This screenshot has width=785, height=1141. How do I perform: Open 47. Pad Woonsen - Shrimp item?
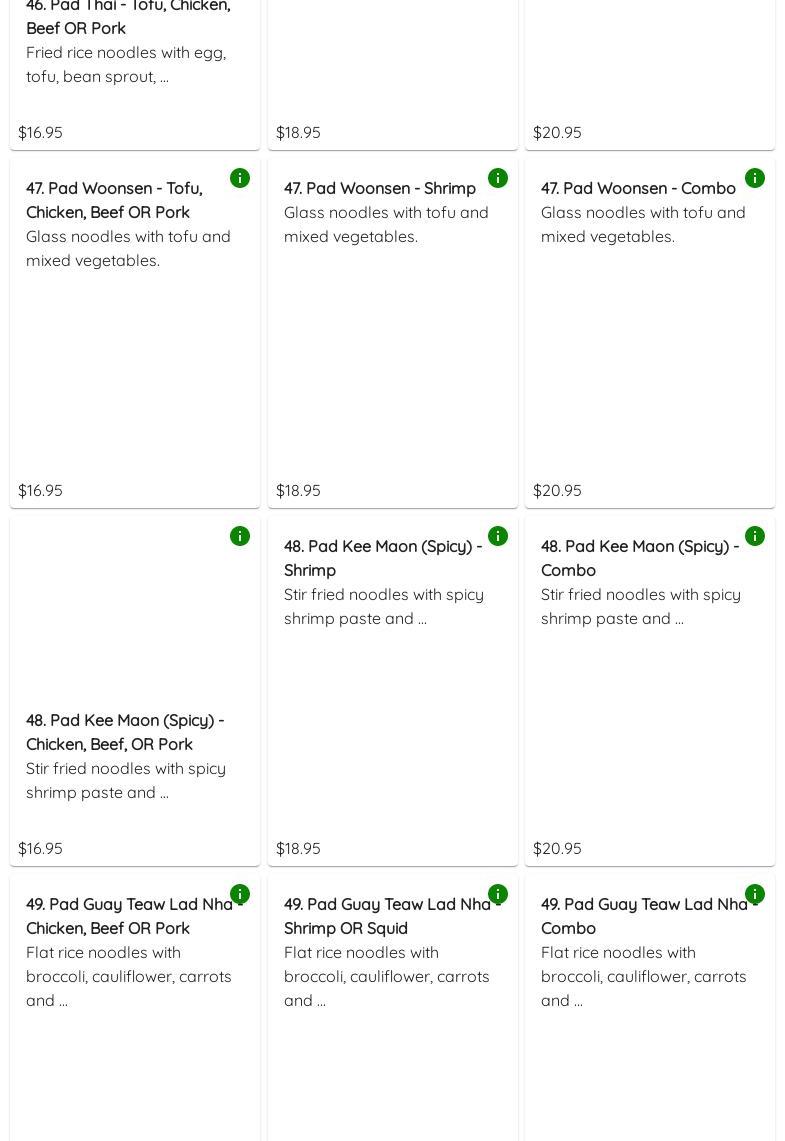[x=380, y=188]
